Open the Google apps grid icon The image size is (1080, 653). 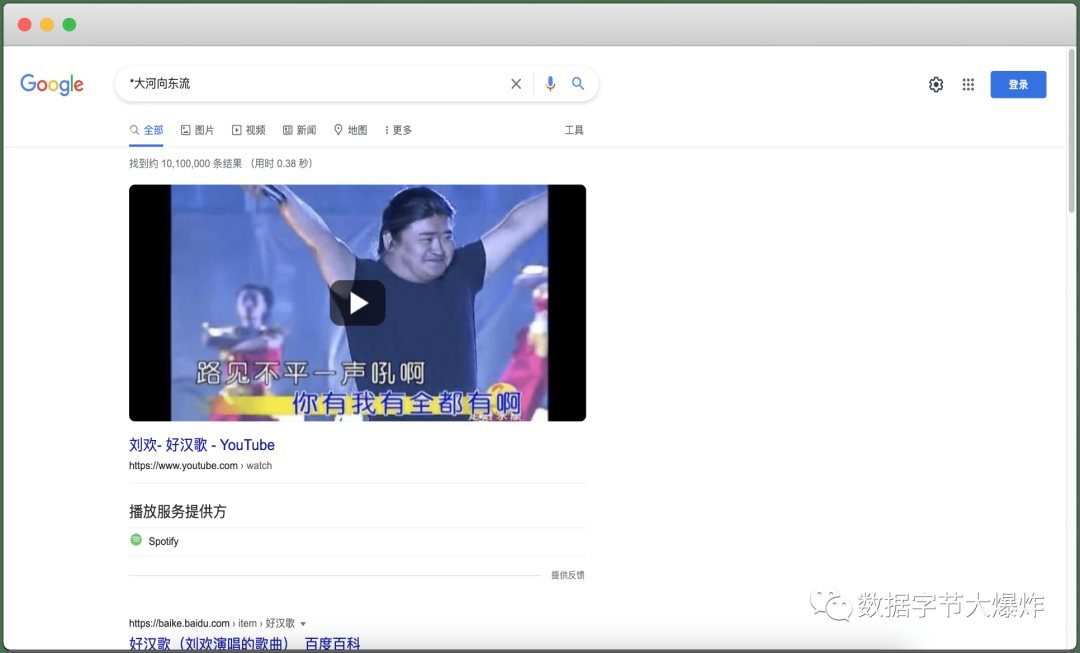point(968,85)
